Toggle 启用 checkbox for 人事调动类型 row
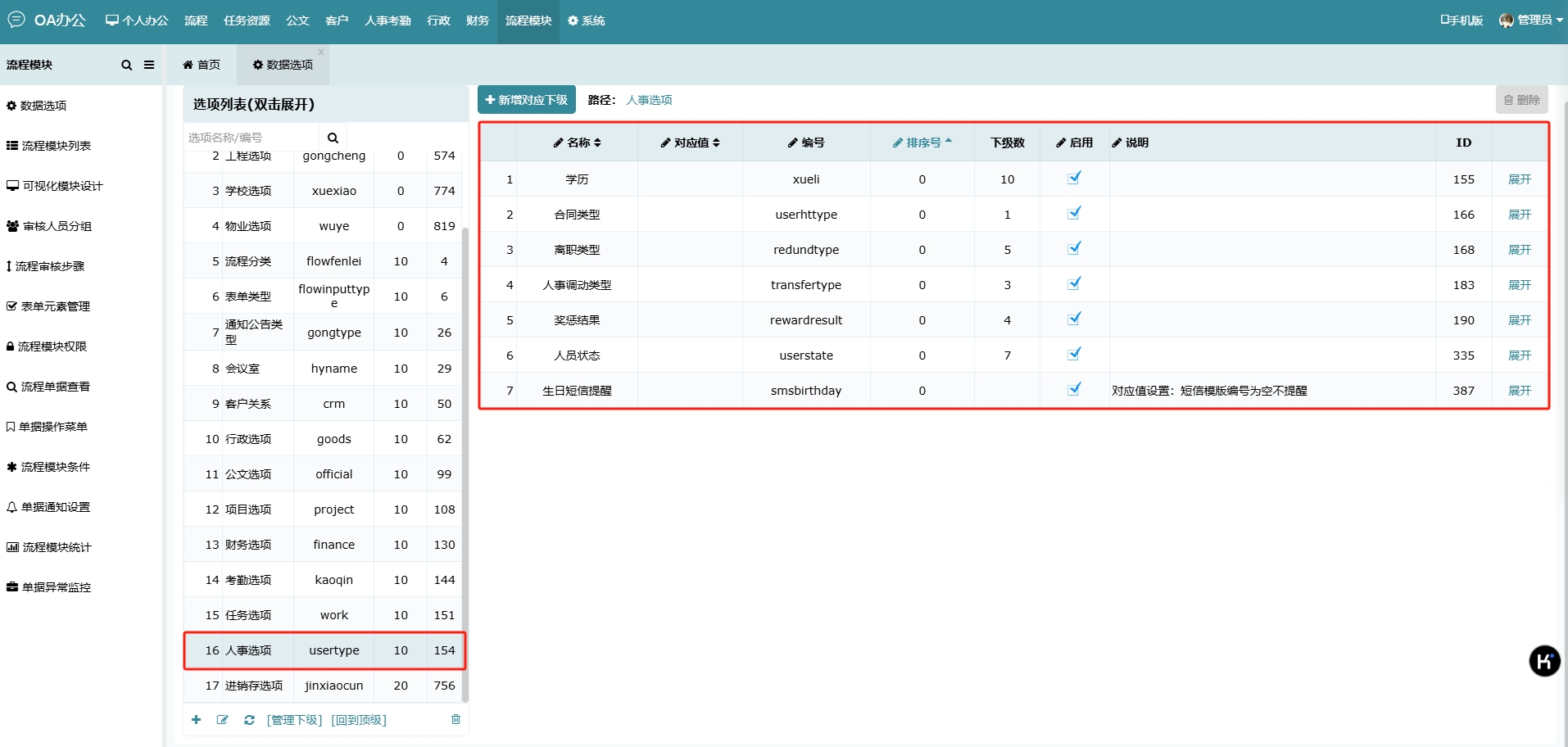 [1074, 283]
